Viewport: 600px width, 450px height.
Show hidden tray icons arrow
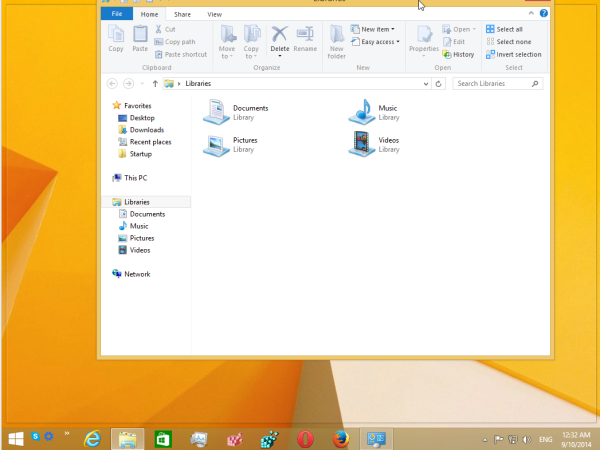(x=485, y=440)
